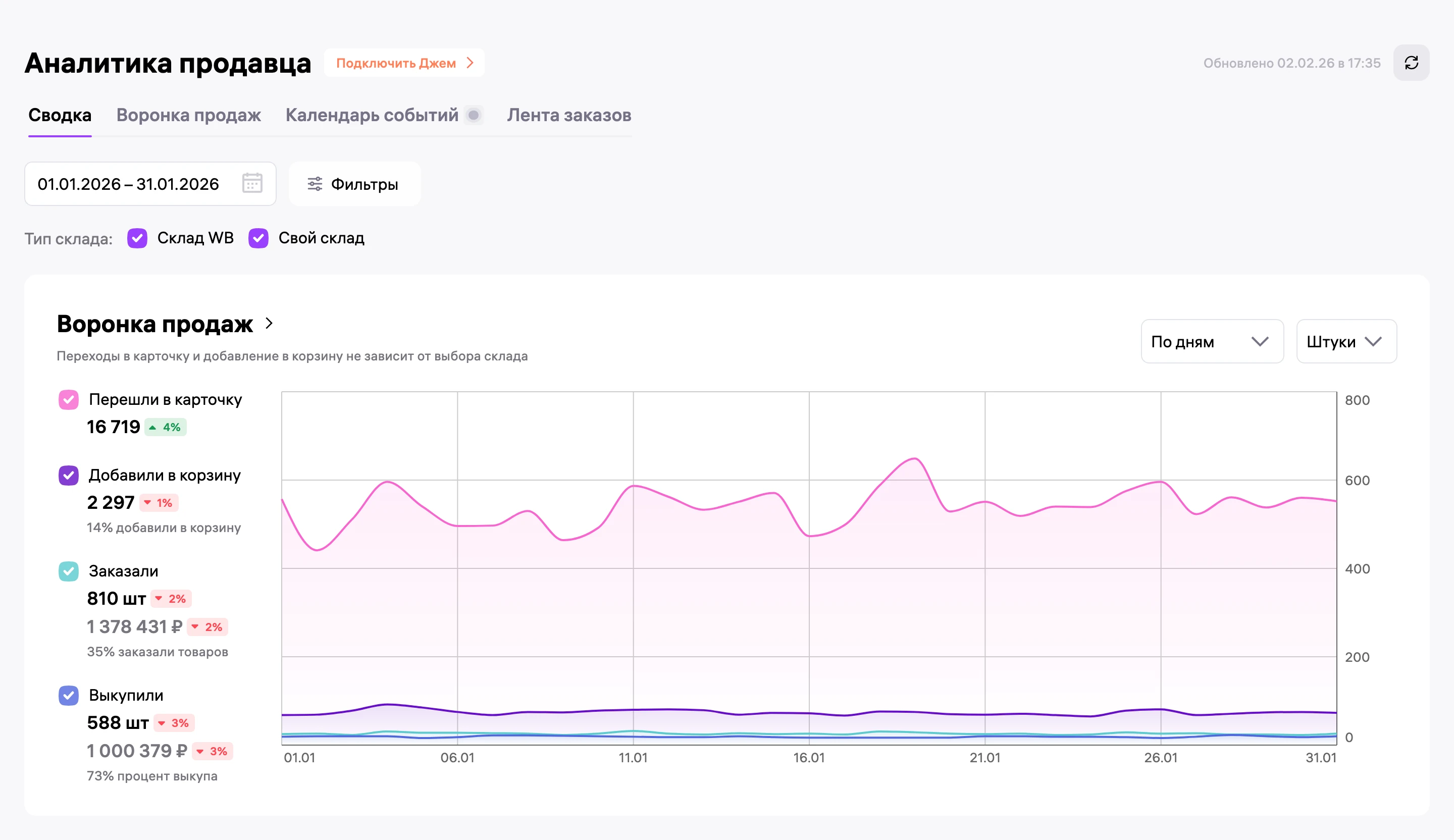Click the chevron in Подключить Джем badge
The image size is (1454, 840).
point(470,63)
